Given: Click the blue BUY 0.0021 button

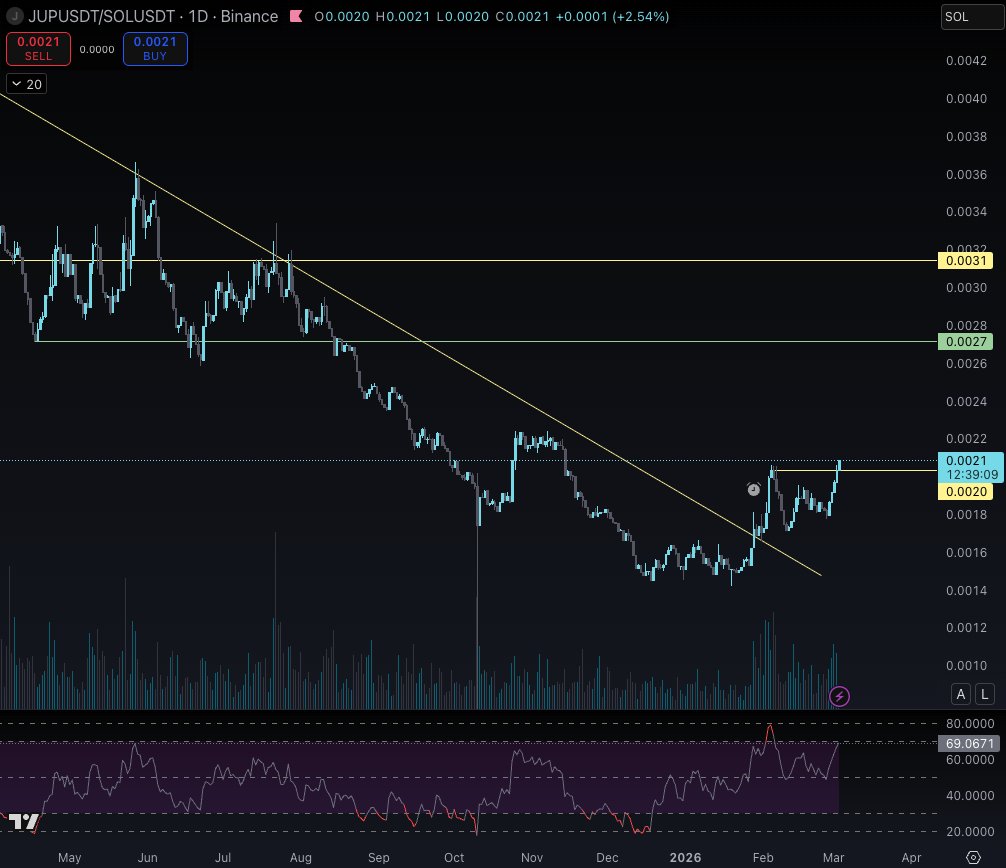Looking at the screenshot, I should click(x=155, y=49).
